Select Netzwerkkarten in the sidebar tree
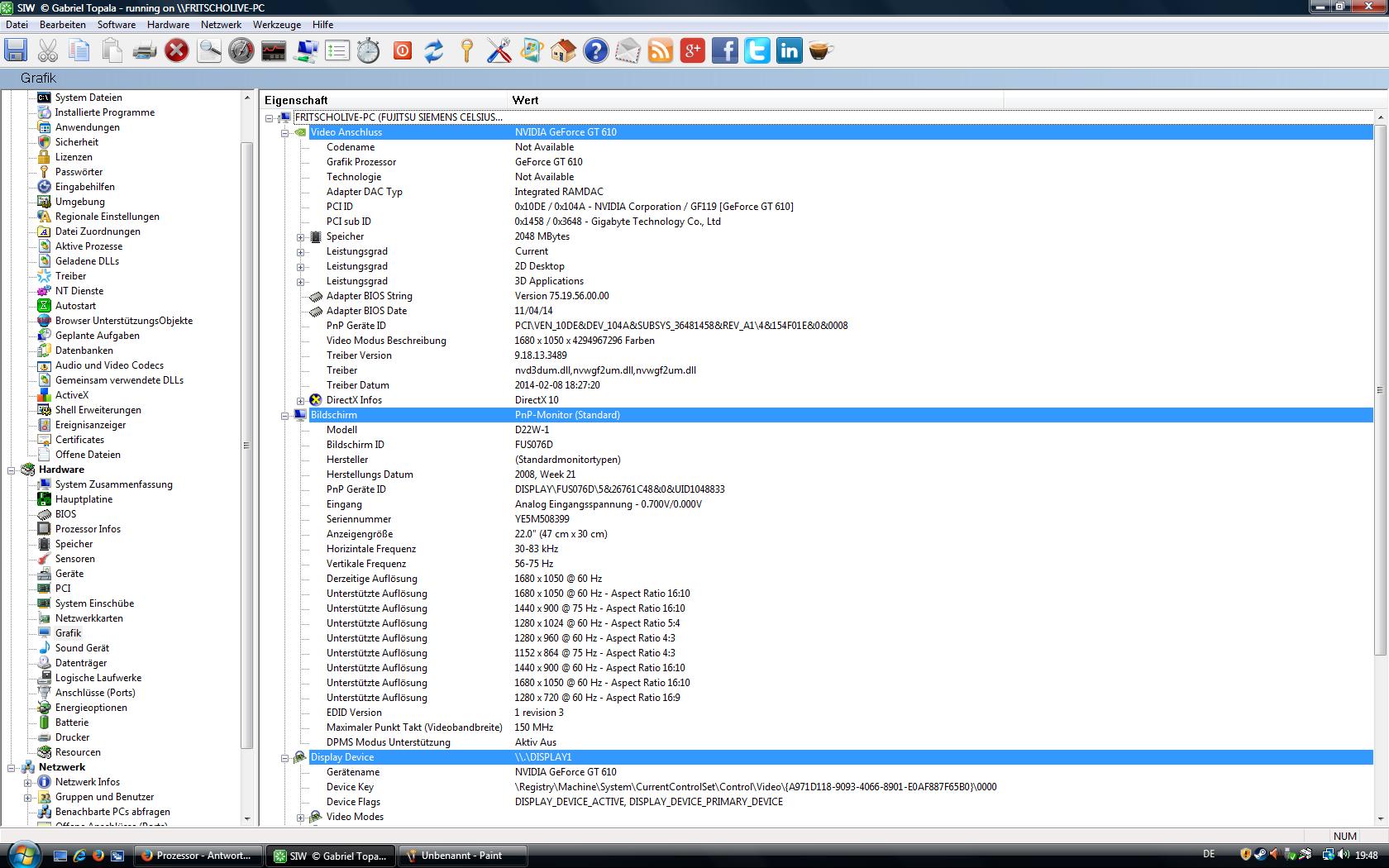This screenshot has width=1389, height=868. coord(88,618)
